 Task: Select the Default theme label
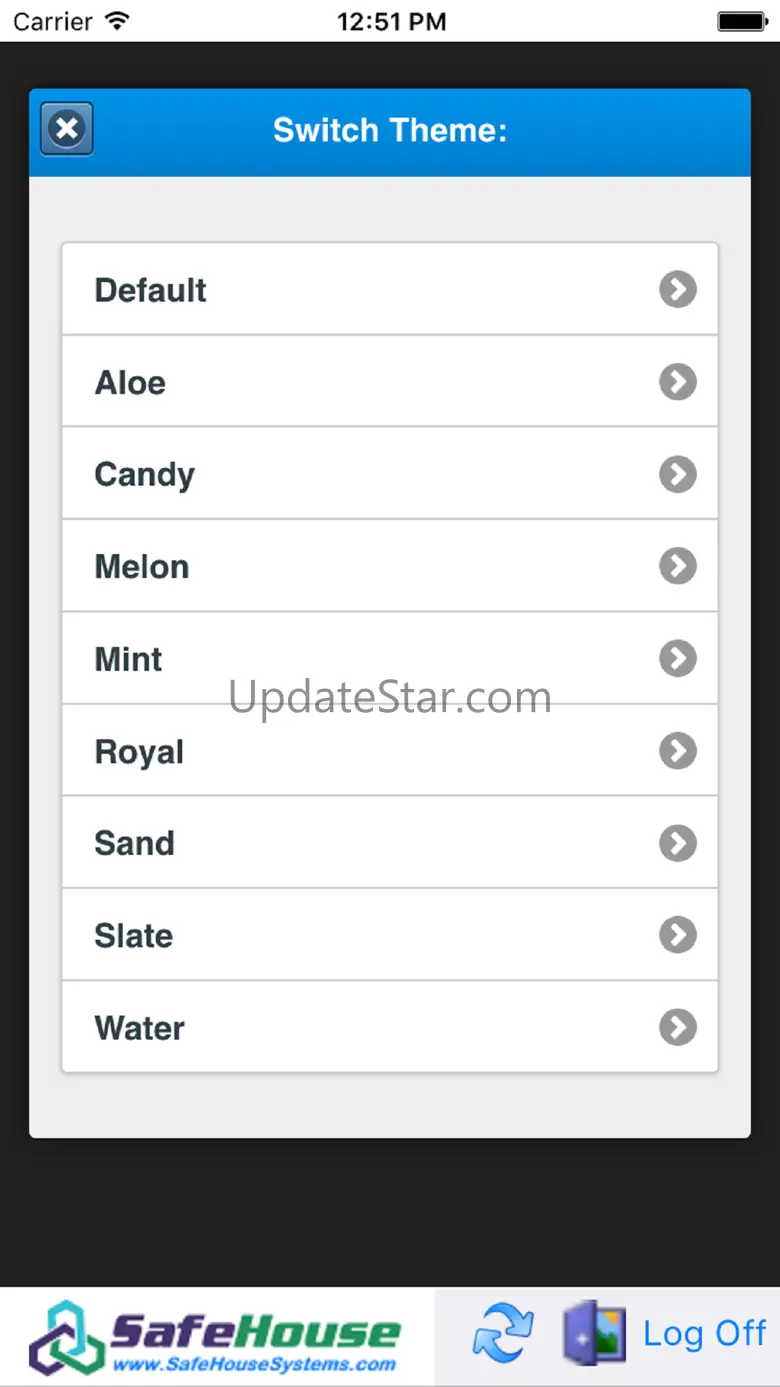coord(151,290)
